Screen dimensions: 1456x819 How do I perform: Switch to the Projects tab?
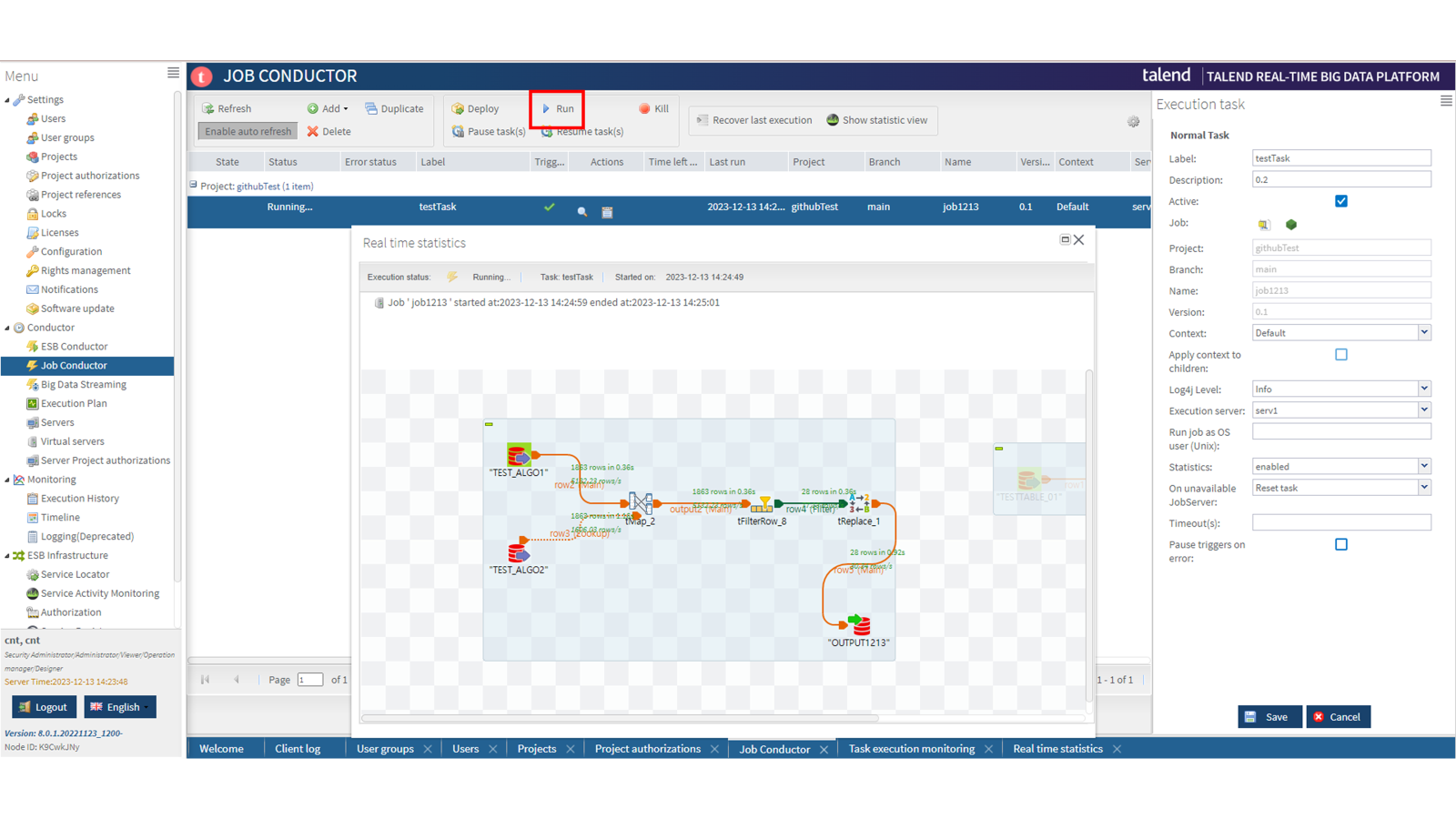point(536,749)
